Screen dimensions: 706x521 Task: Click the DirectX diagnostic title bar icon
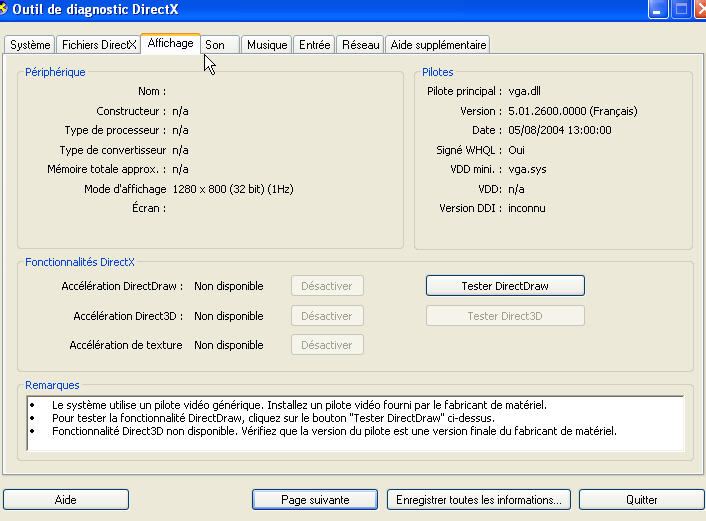[x=3, y=9]
